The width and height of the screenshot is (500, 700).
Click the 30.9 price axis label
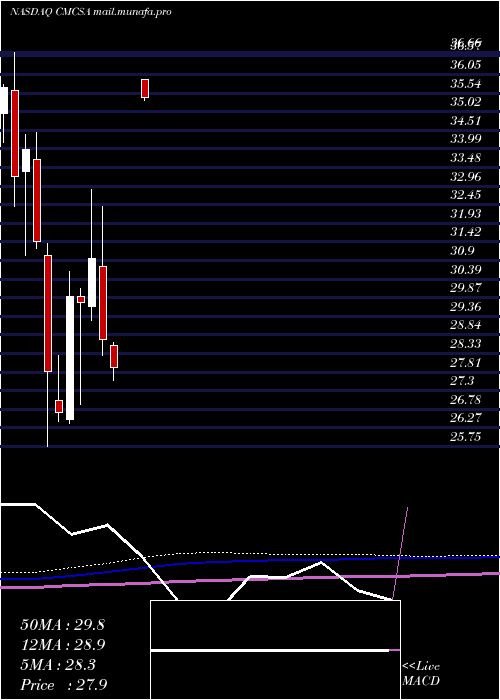click(462, 250)
